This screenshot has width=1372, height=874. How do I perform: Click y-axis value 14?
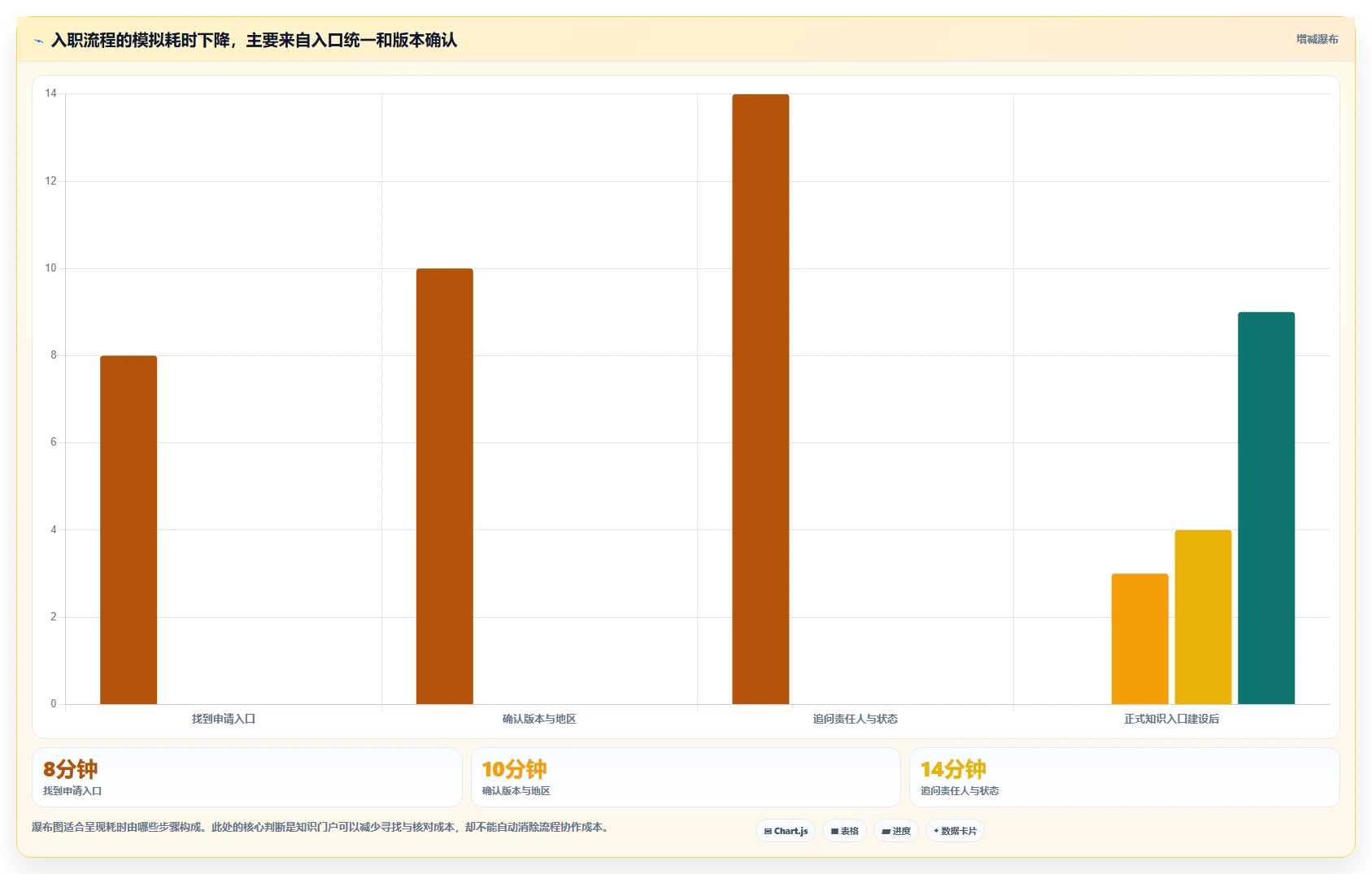[x=51, y=93]
